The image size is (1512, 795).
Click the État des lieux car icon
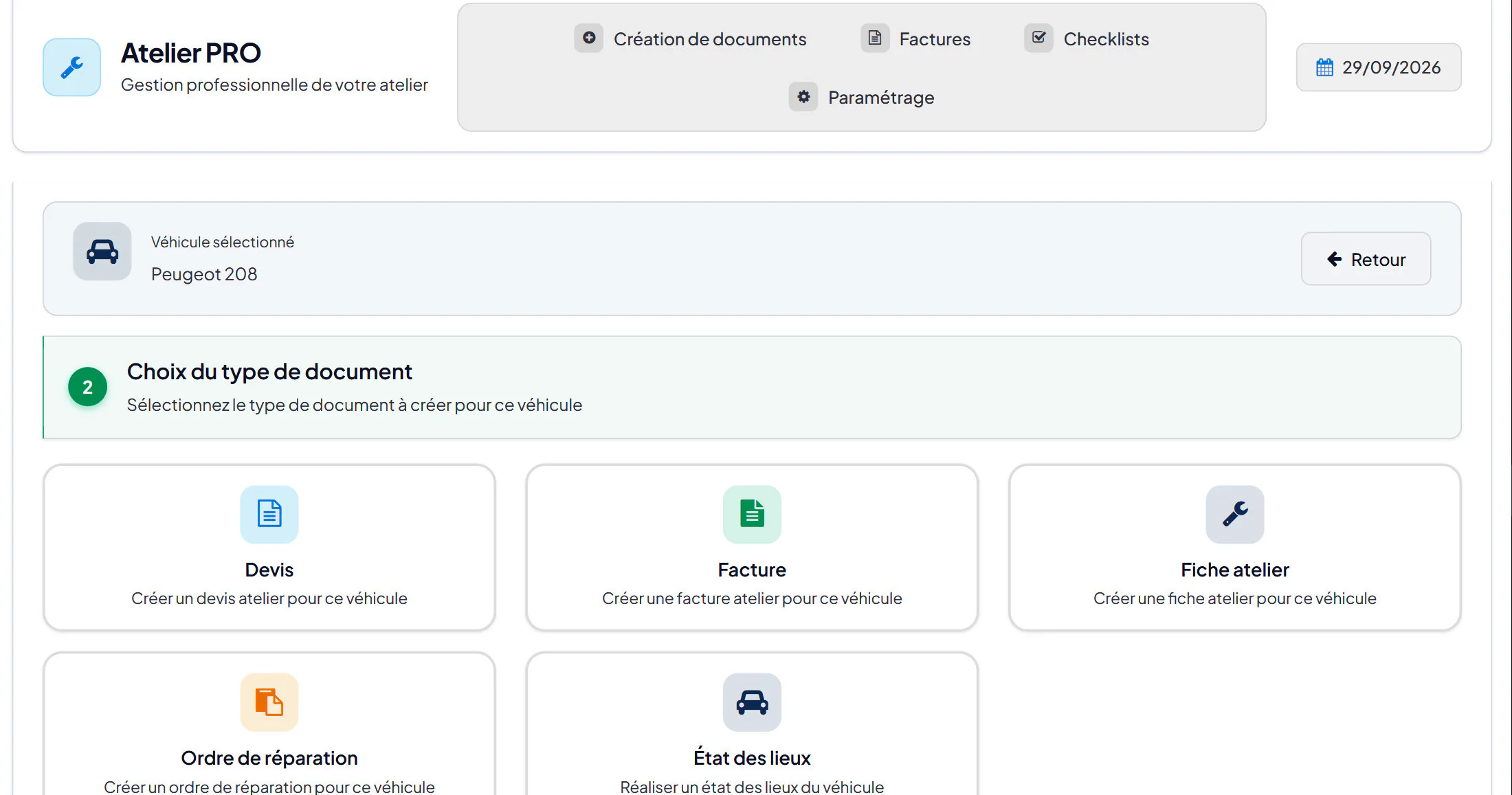tap(752, 702)
